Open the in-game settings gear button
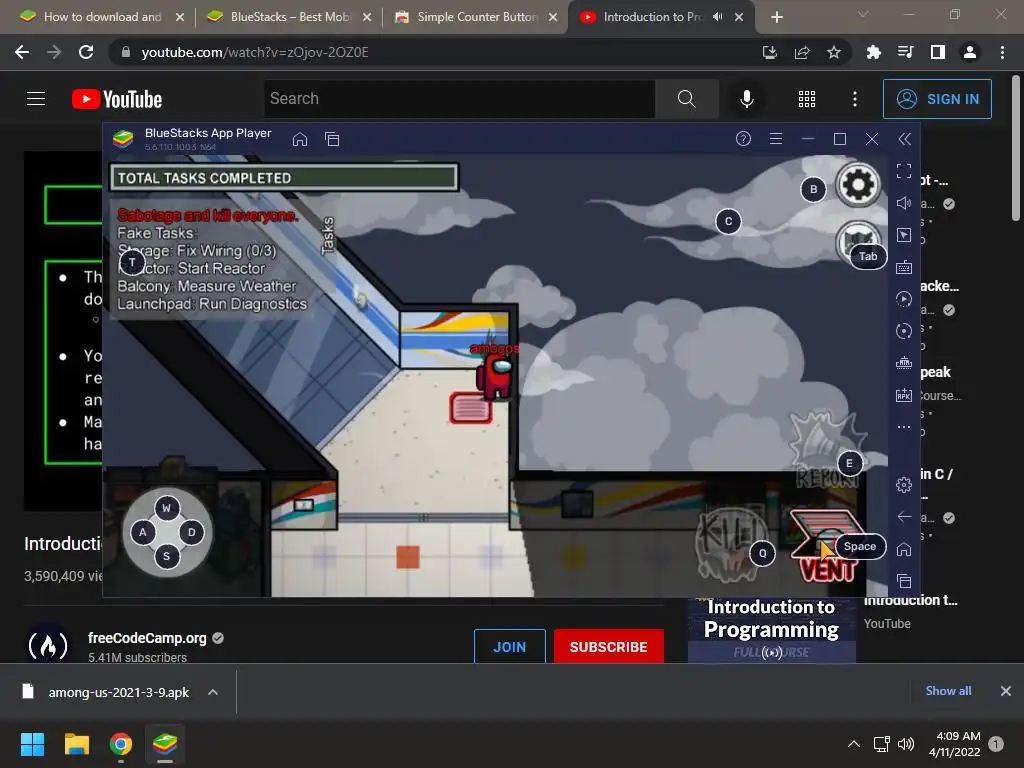The width and height of the screenshot is (1024, 768). [858, 185]
